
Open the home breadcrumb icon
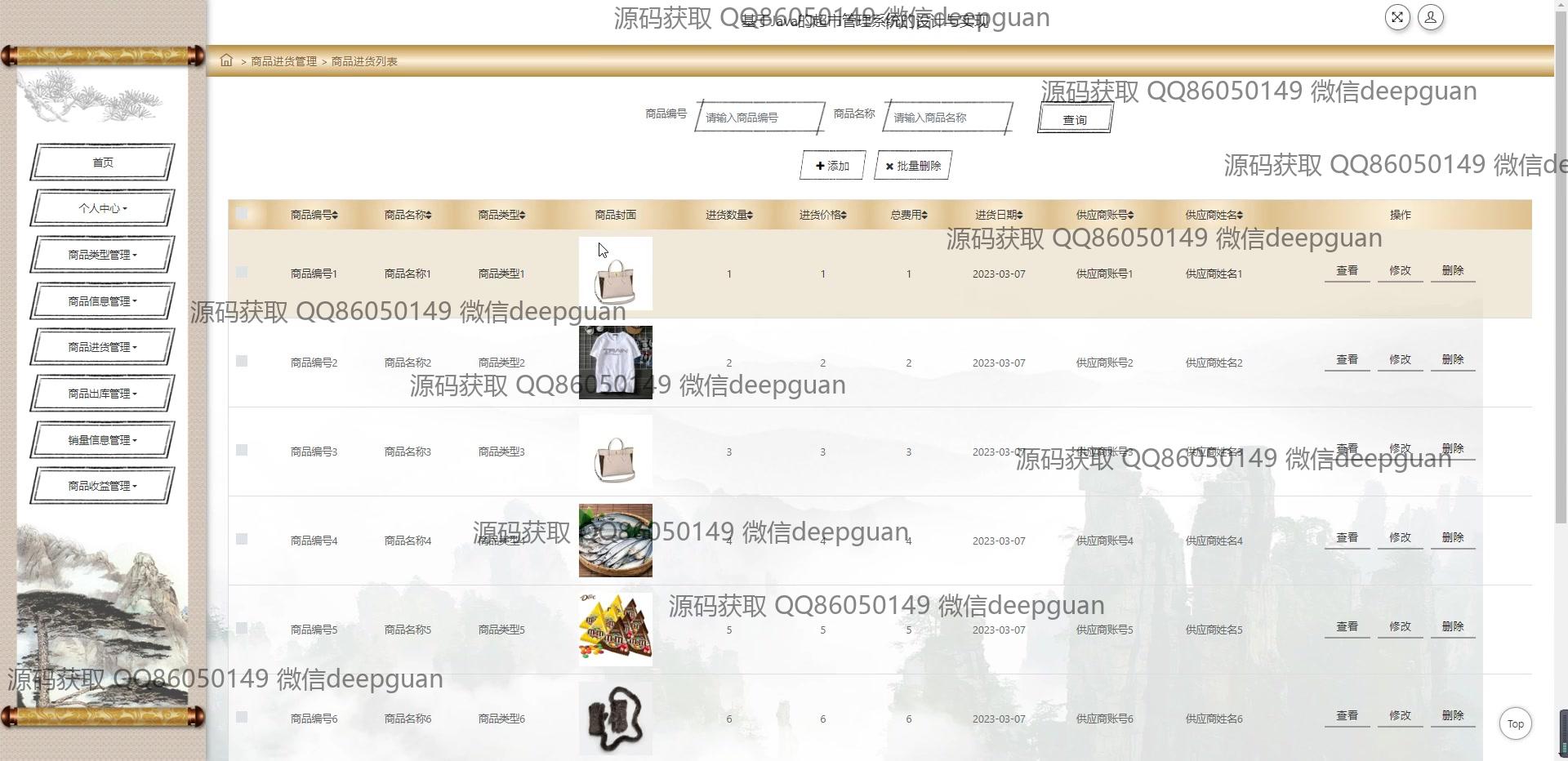[226, 60]
